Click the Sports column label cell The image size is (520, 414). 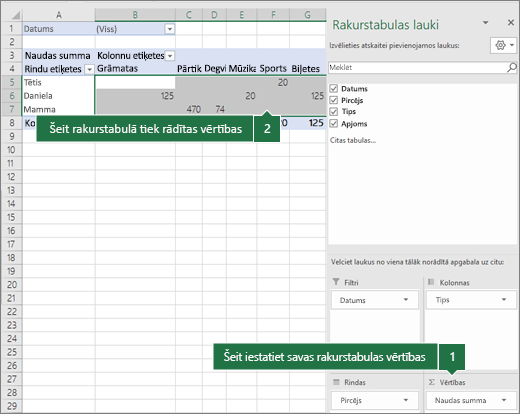click(273, 69)
